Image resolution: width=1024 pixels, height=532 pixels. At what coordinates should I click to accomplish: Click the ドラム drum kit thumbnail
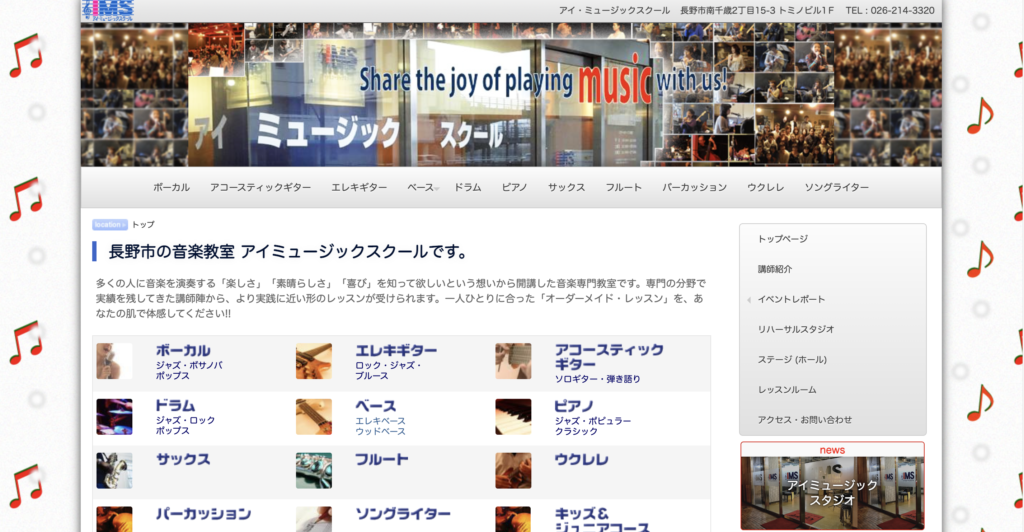click(114, 416)
